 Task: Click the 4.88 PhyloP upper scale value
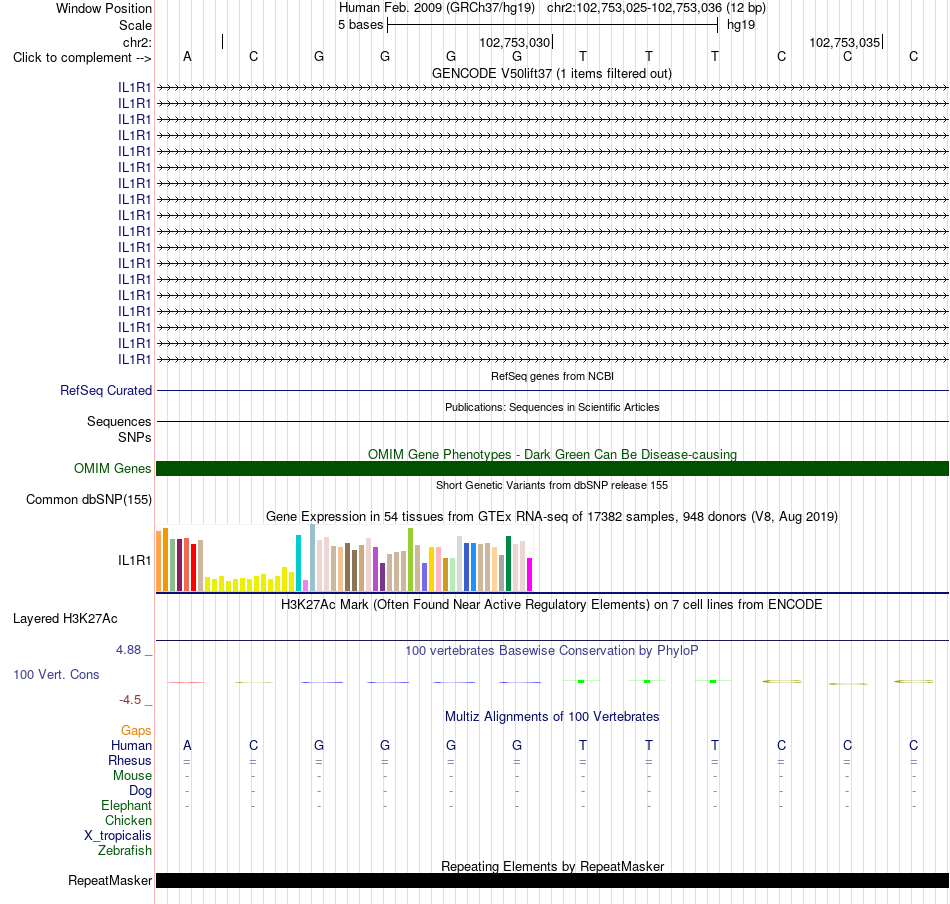point(128,650)
